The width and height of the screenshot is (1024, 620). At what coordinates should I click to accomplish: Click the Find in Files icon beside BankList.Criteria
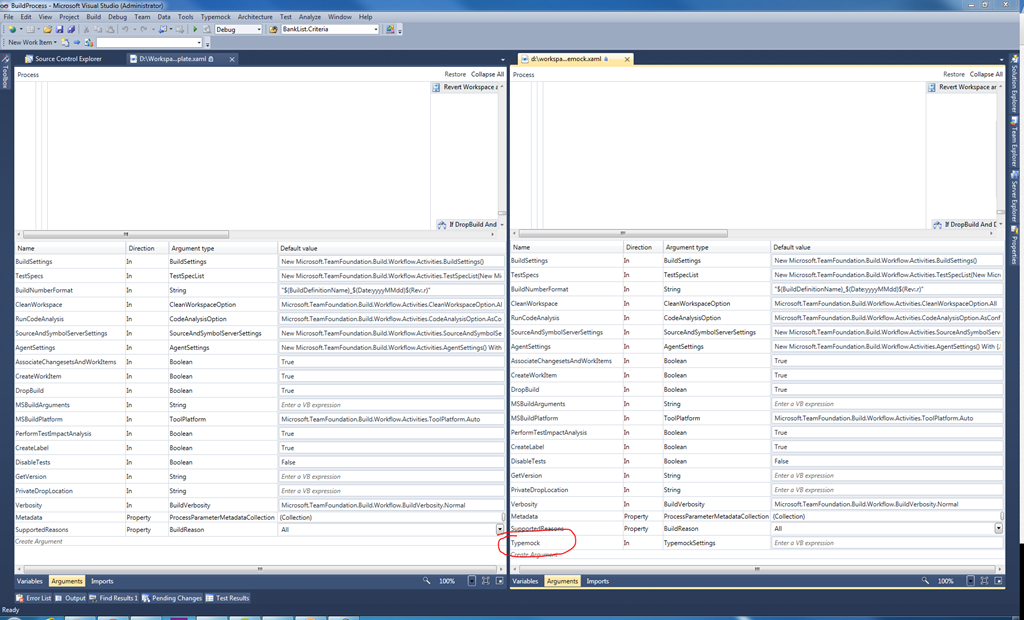coord(273,29)
